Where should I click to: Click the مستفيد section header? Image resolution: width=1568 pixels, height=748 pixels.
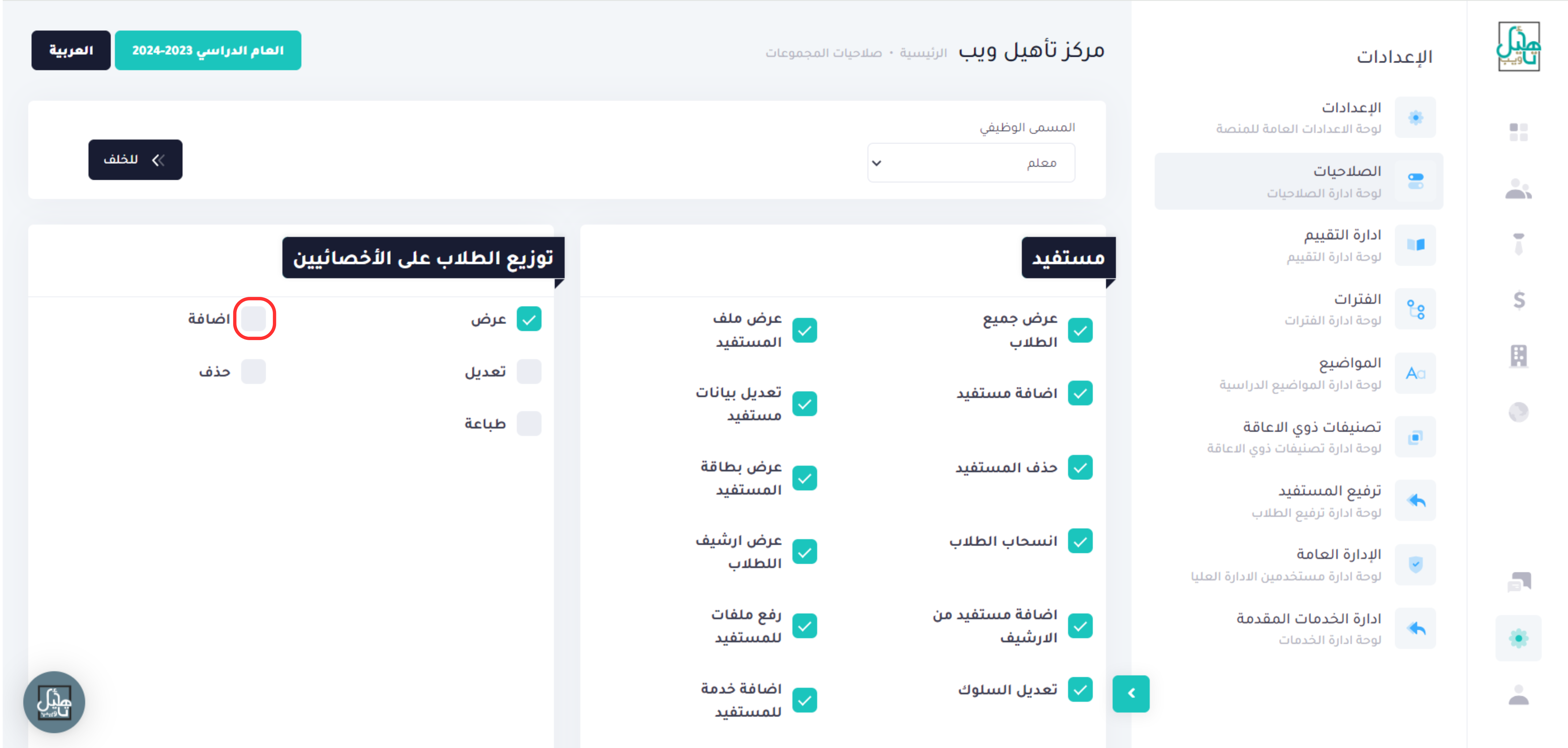(1068, 258)
